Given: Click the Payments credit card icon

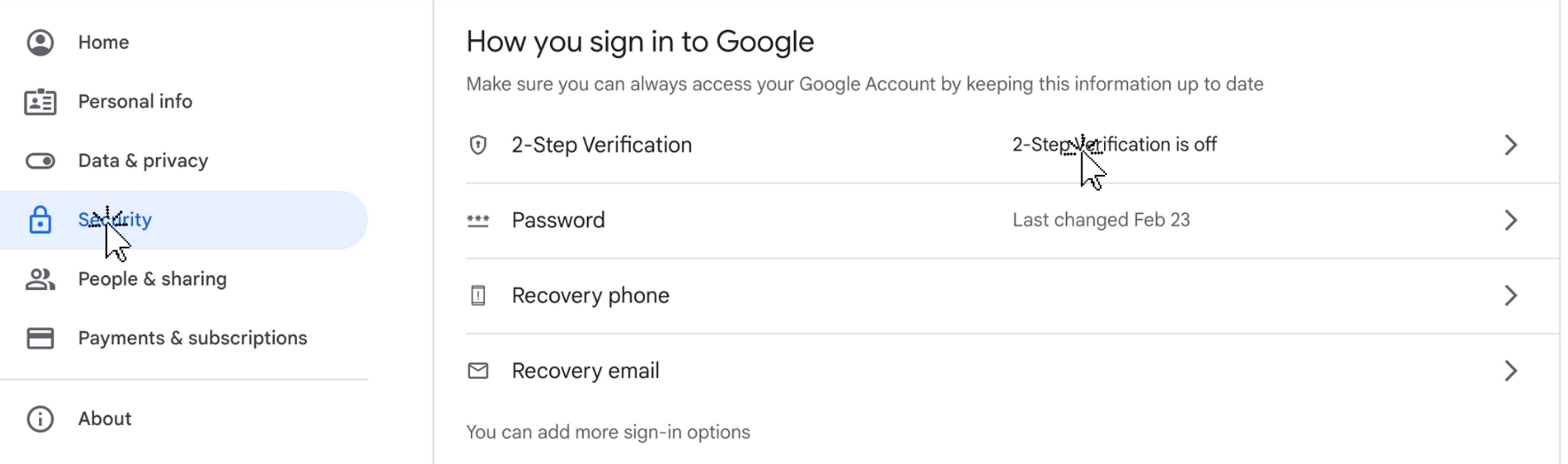Looking at the screenshot, I should pos(40,338).
